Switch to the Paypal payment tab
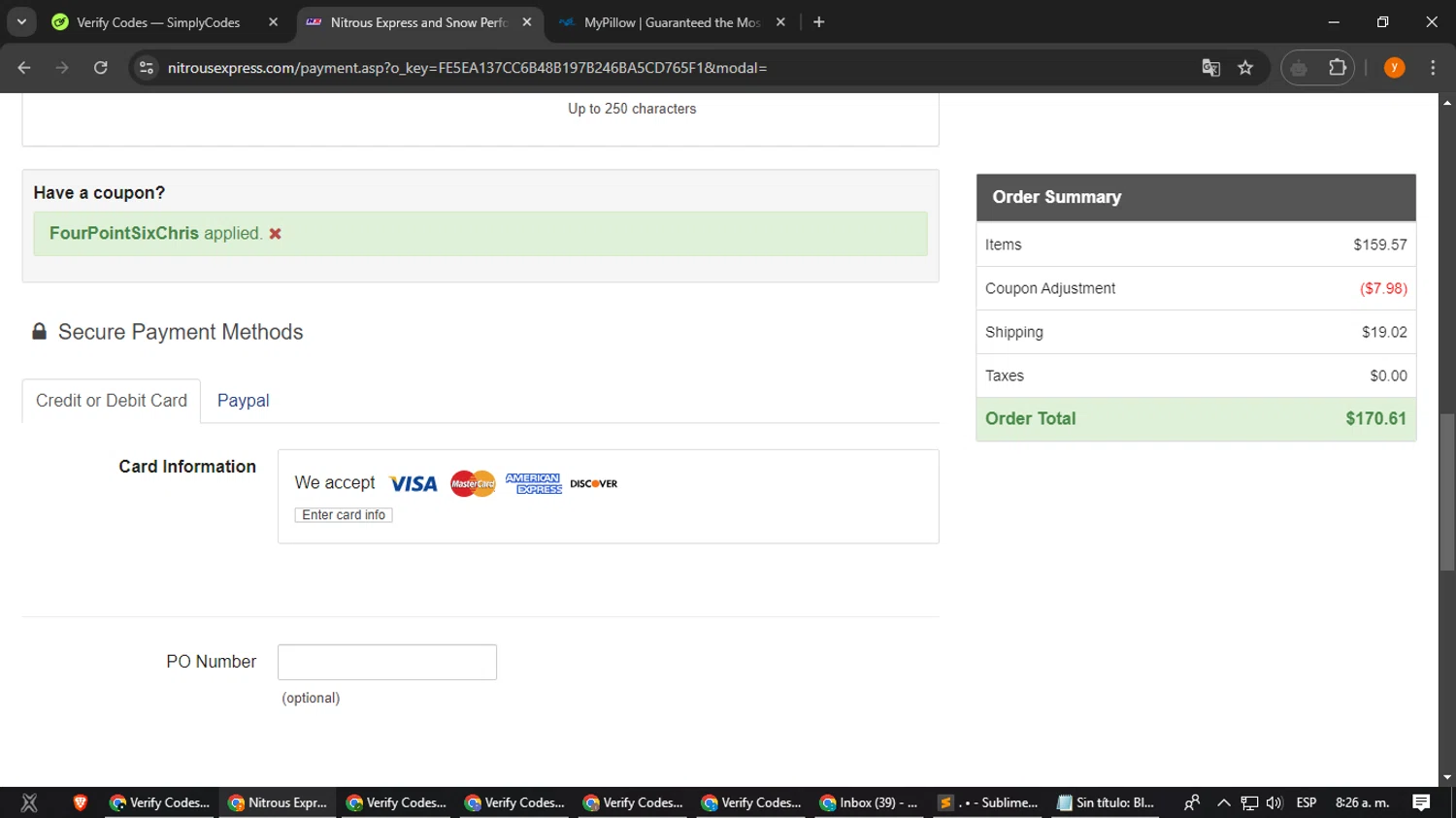 coord(243,401)
